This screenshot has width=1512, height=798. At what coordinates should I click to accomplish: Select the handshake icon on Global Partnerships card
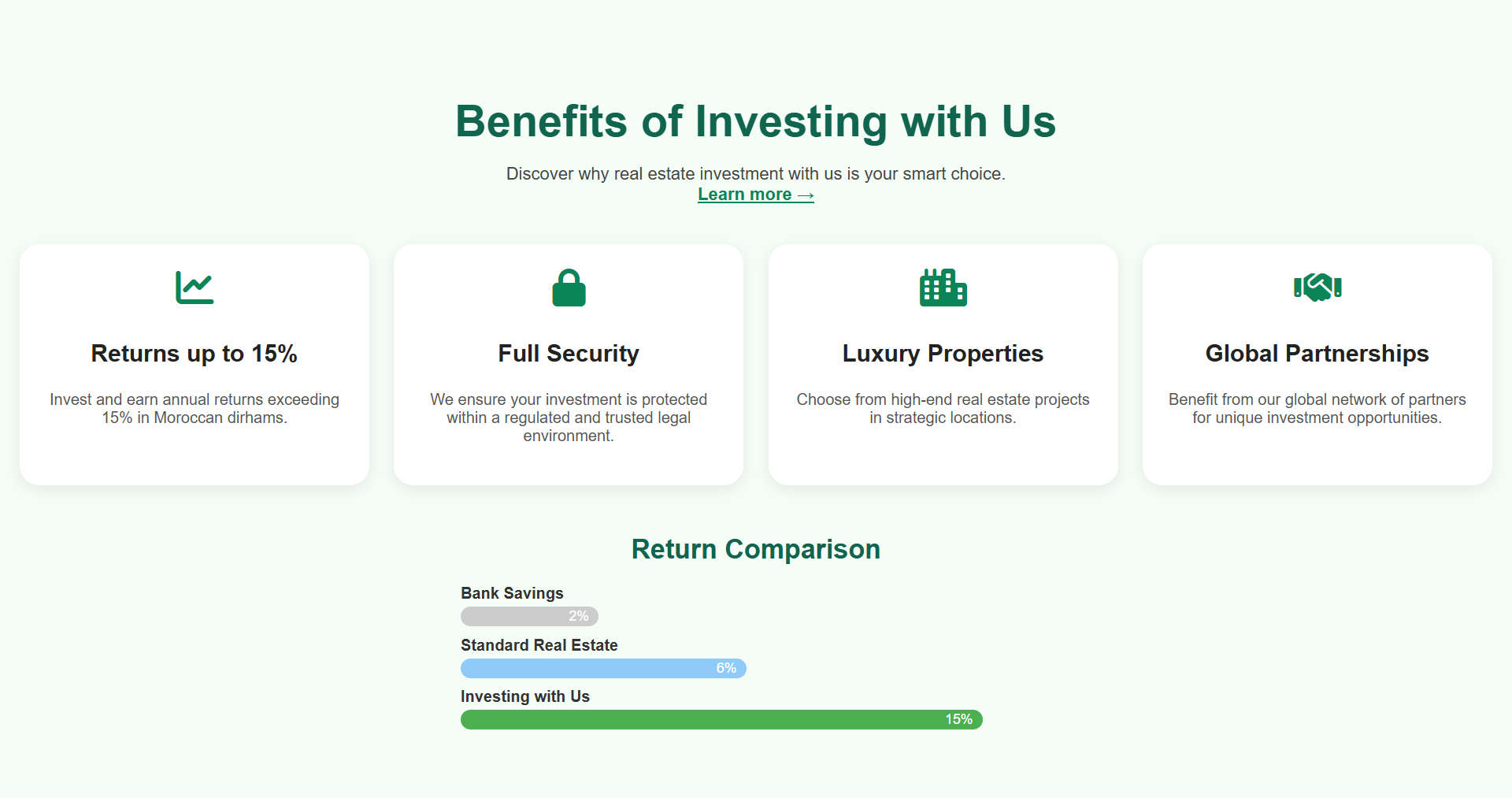click(x=1317, y=287)
